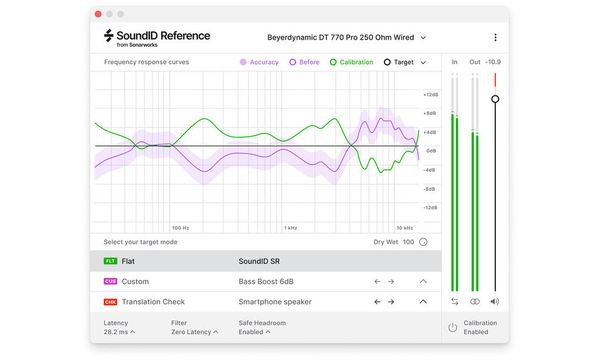The image size is (600, 360).
Task: Expand the Custom presets chevron
Action: [423, 282]
